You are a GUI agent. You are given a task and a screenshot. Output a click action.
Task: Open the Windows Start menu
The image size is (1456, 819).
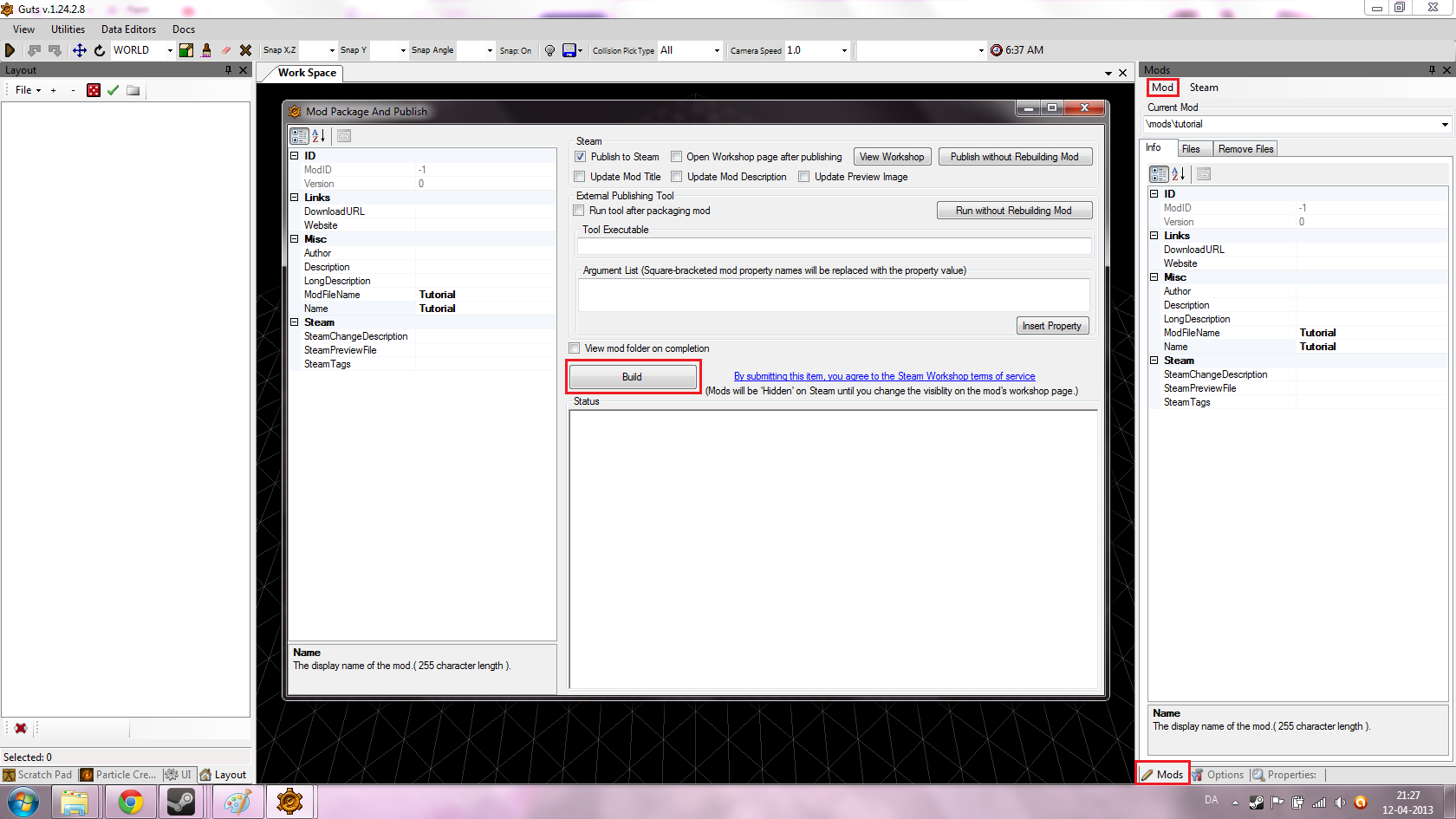pyautogui.click(x=23, y=803)
